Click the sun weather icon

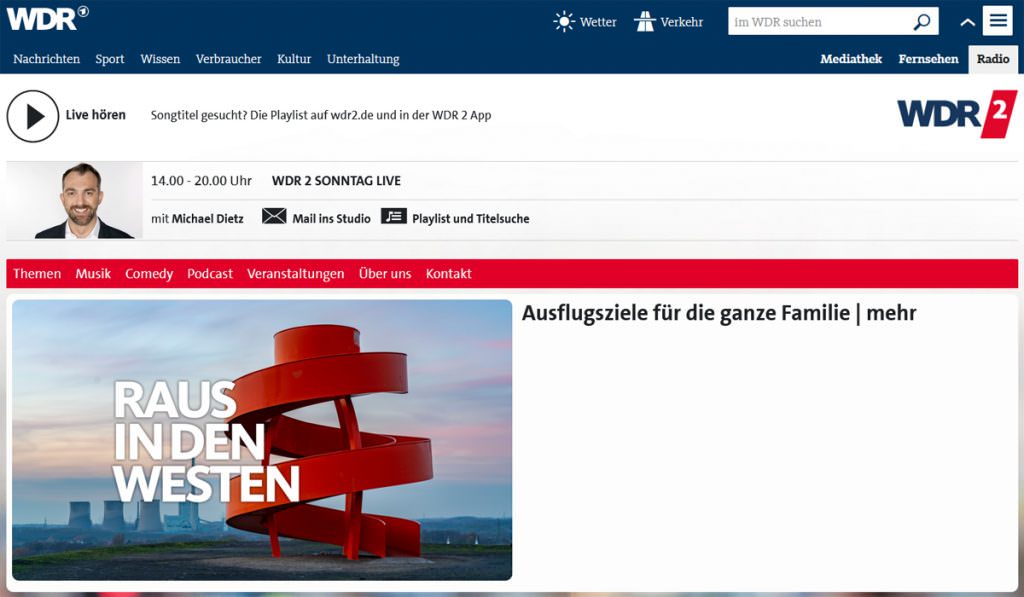pyautogui.click(x=564, y=22)
